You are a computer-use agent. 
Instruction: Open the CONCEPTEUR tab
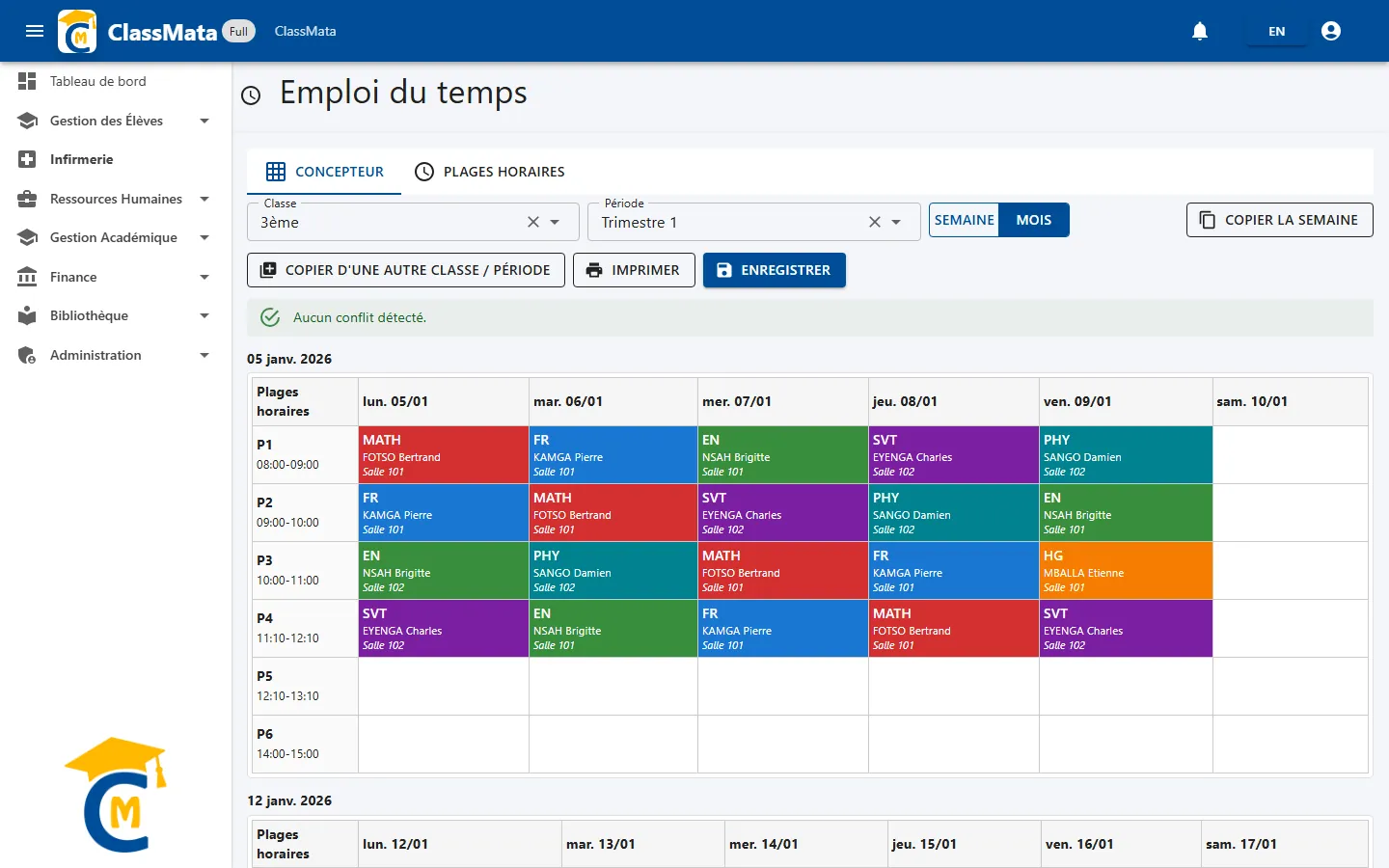[324, 172]
